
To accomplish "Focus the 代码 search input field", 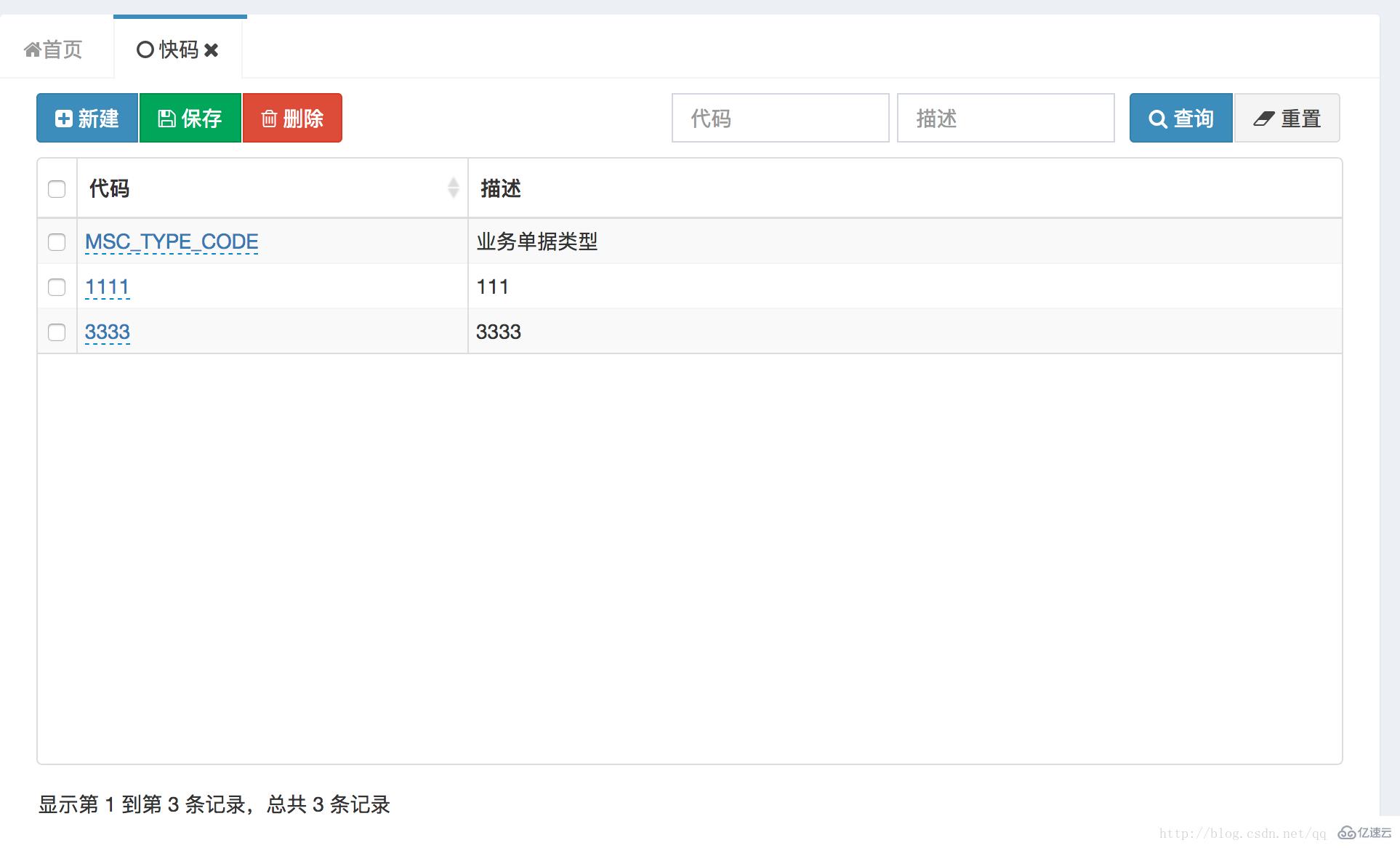I will click(x=781, y=118).
